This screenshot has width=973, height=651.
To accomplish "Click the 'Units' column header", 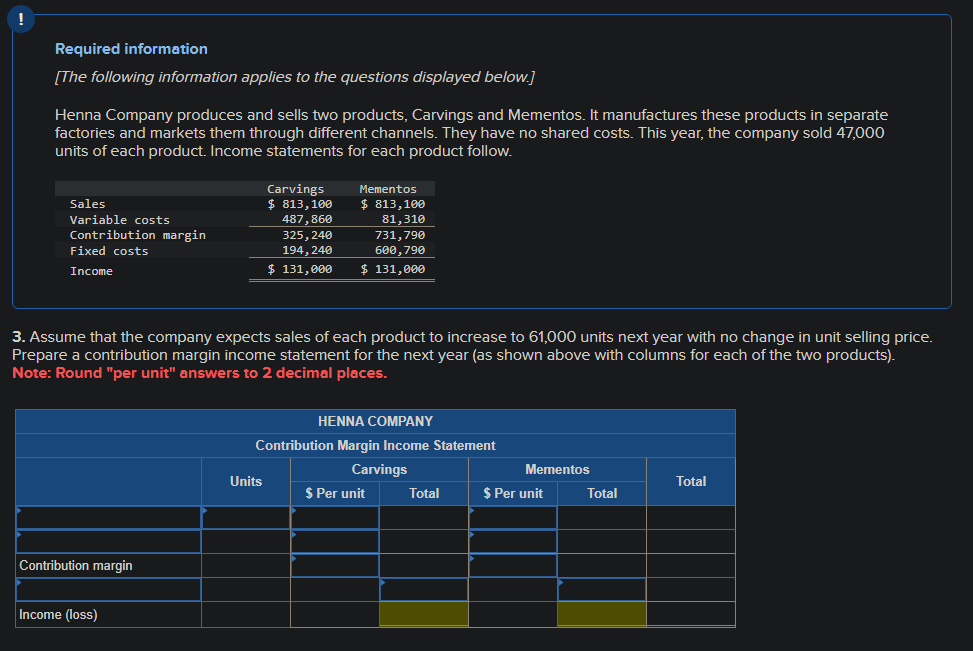I will click(x=246, y=482).
